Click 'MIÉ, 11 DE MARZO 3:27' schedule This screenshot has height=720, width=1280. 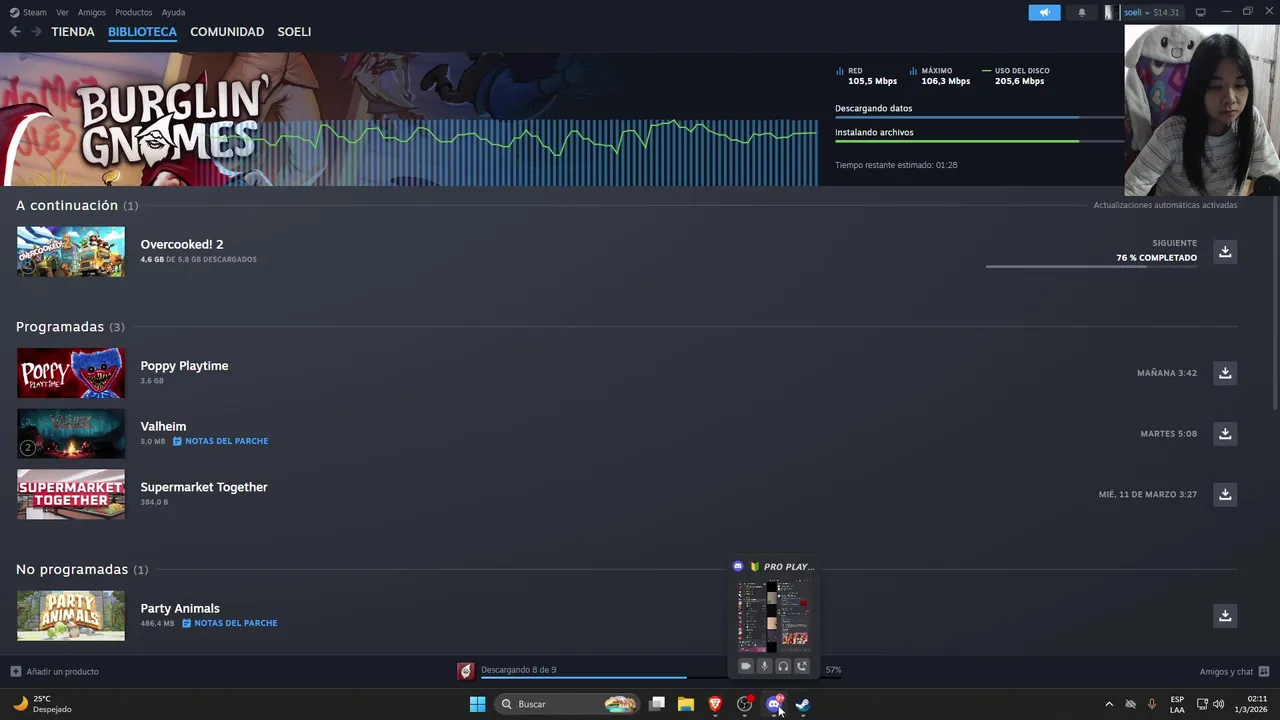pyautogui.click(x=1147, y=494)
